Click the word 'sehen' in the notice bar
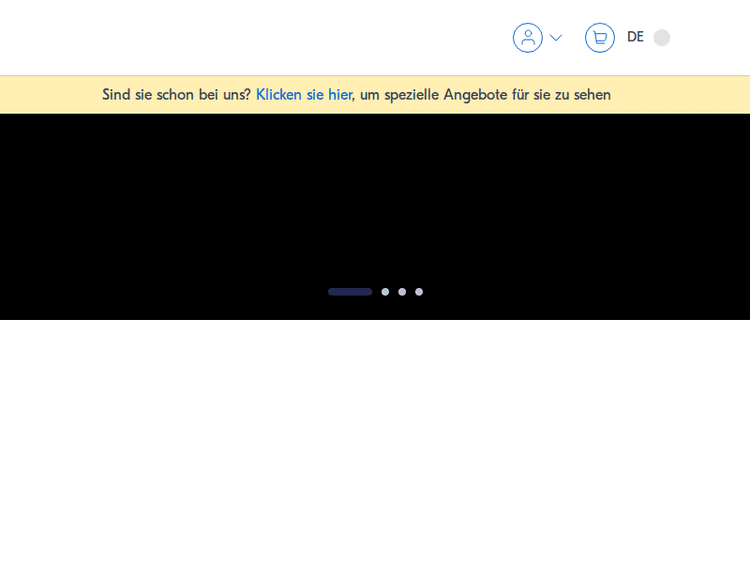750x563 pixels. 591,95
